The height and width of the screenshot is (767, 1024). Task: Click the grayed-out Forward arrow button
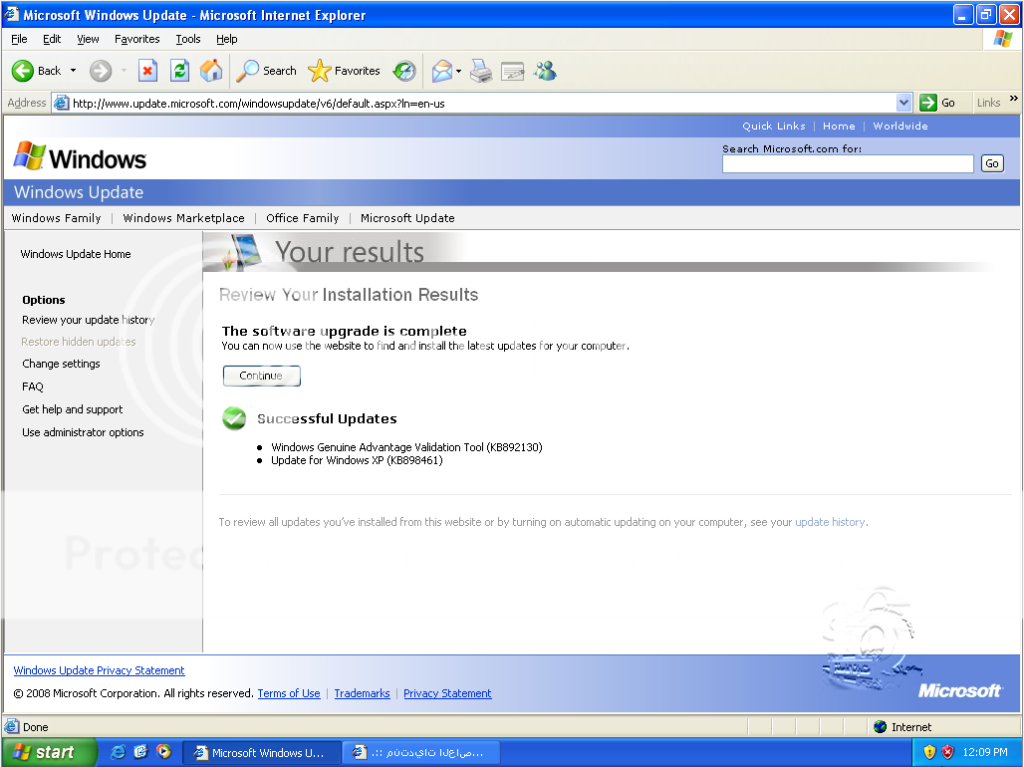click(101, 71)
